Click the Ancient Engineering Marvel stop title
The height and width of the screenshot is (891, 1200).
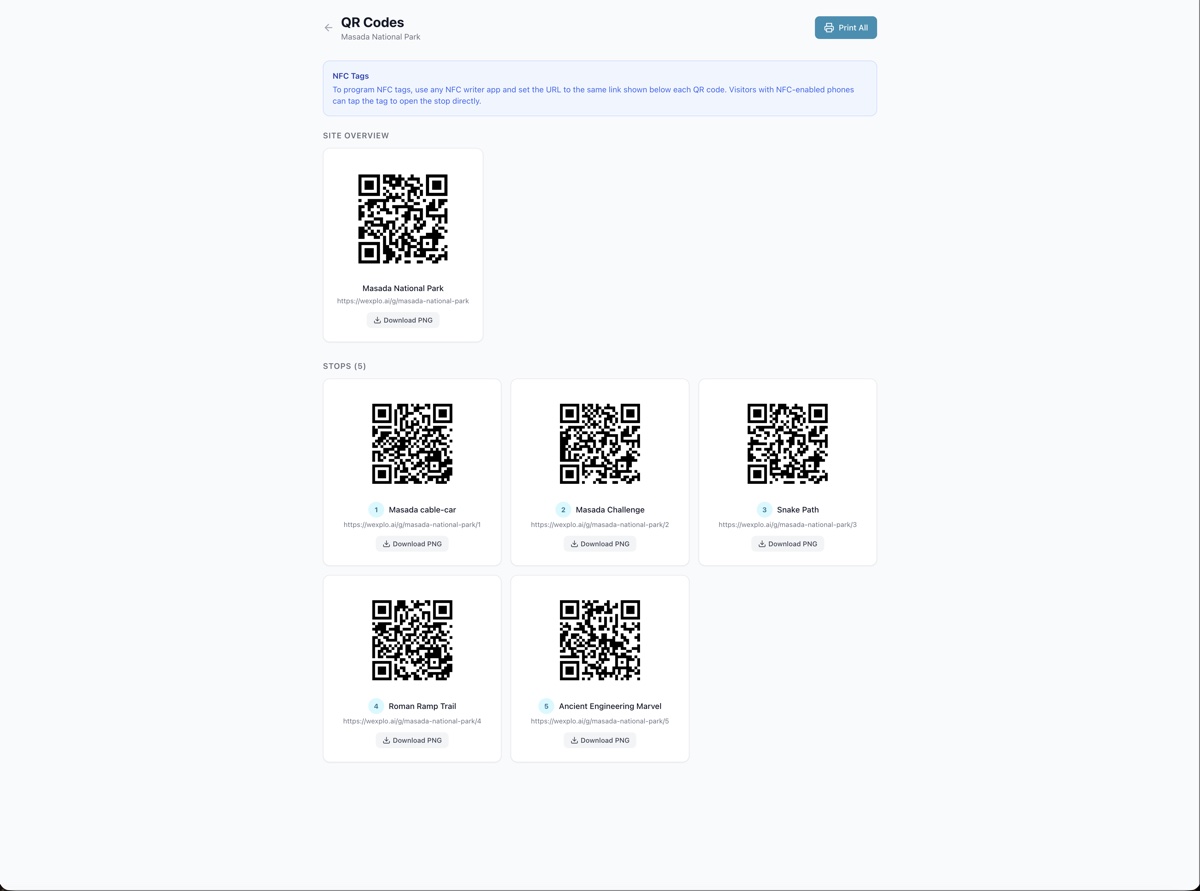[610, 706]
